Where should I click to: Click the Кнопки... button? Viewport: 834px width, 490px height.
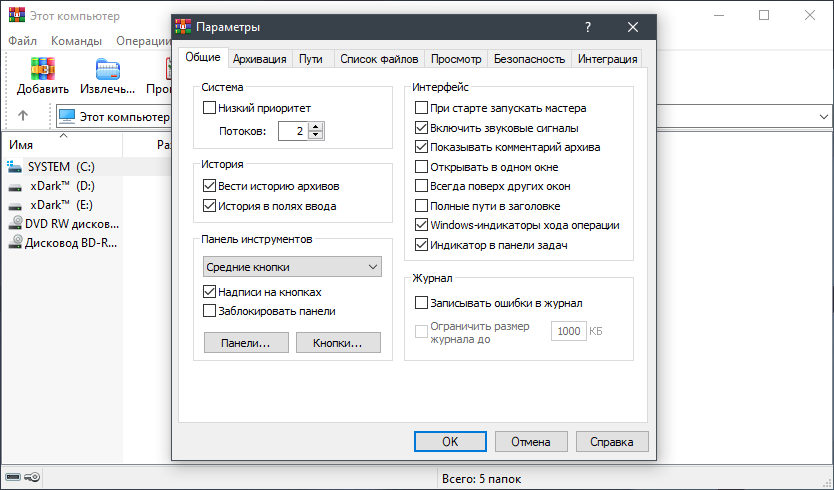point(338,343)
